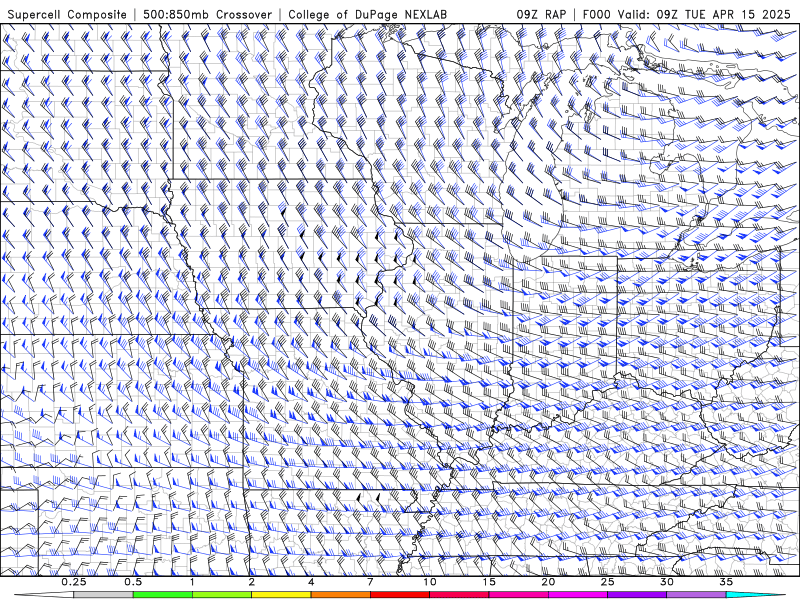This screenshot has height=600, width=800.
Task: Select the light purple 30–35 color segment
Action: click(x=696, y=595)
